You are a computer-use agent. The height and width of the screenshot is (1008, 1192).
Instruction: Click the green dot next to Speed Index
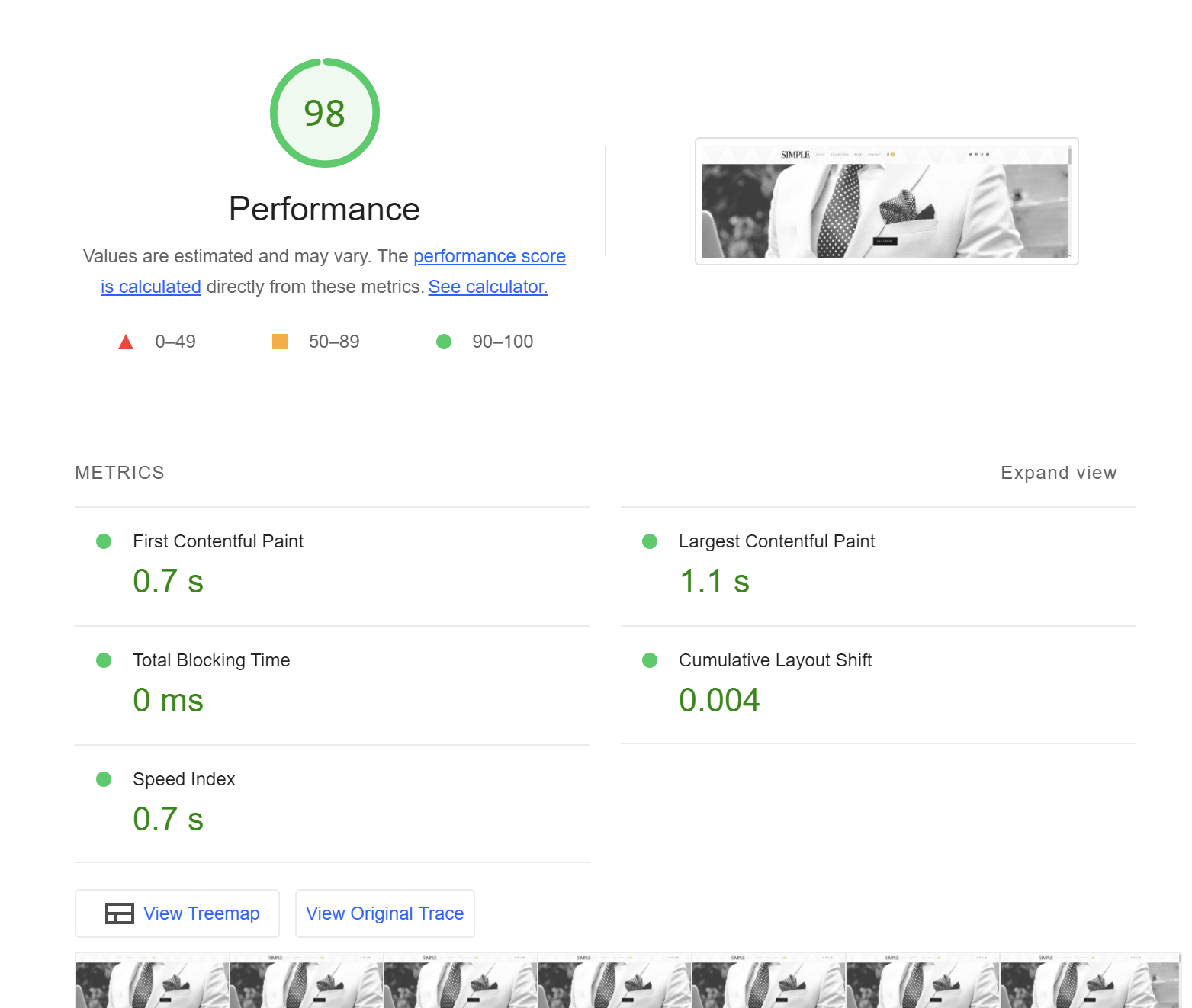point(104,779)
